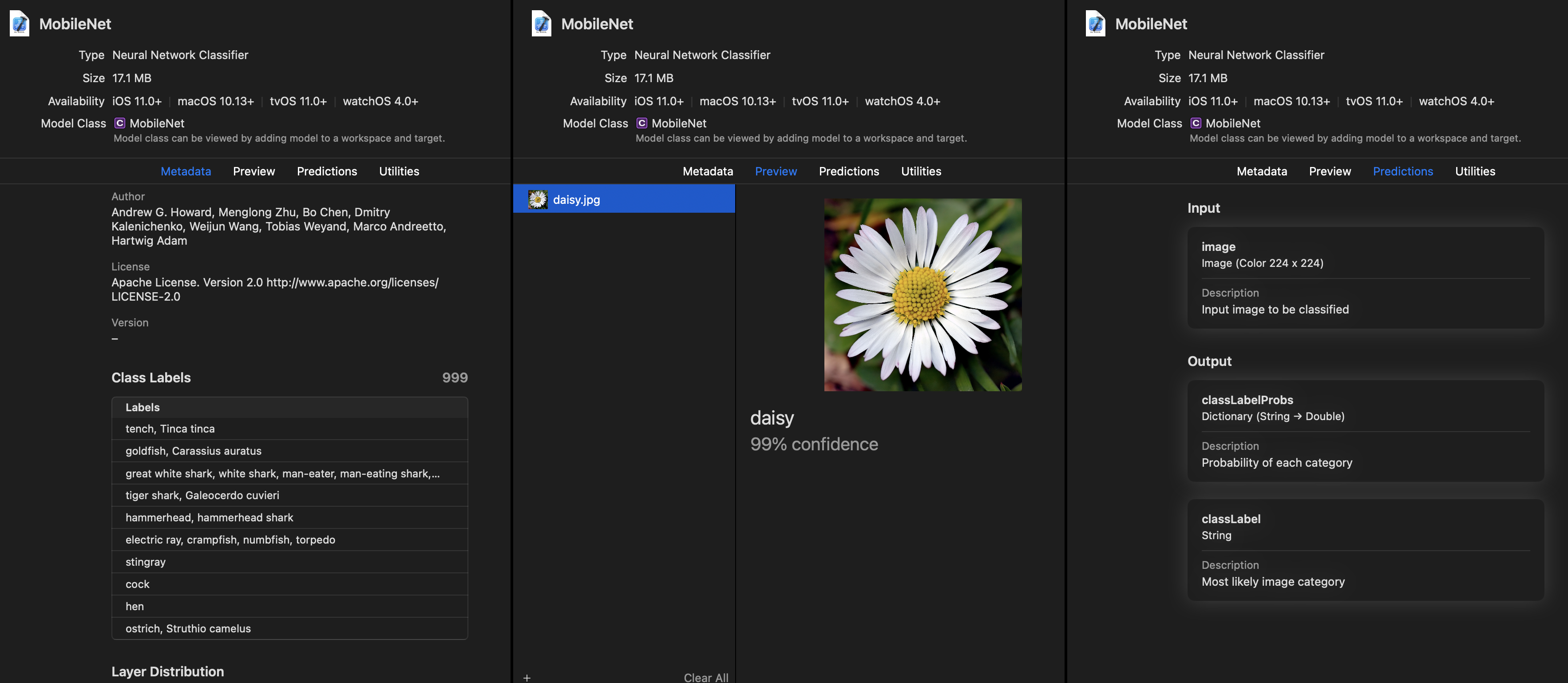Image resolution: width=1568 pixels, height=683 pixels.
Task: Click the Size 17.1 MB value in left panel
Action: pyautogui.click(x=131, y=78)
